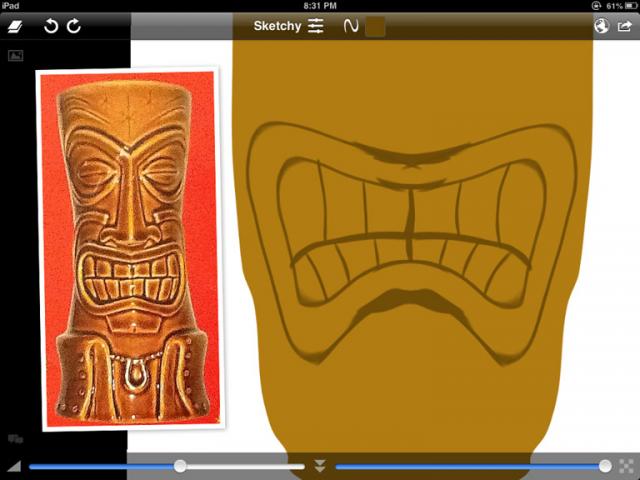The image size is (640, 480).
Task: Open the brush color swatch
Action: click(375, 26)
